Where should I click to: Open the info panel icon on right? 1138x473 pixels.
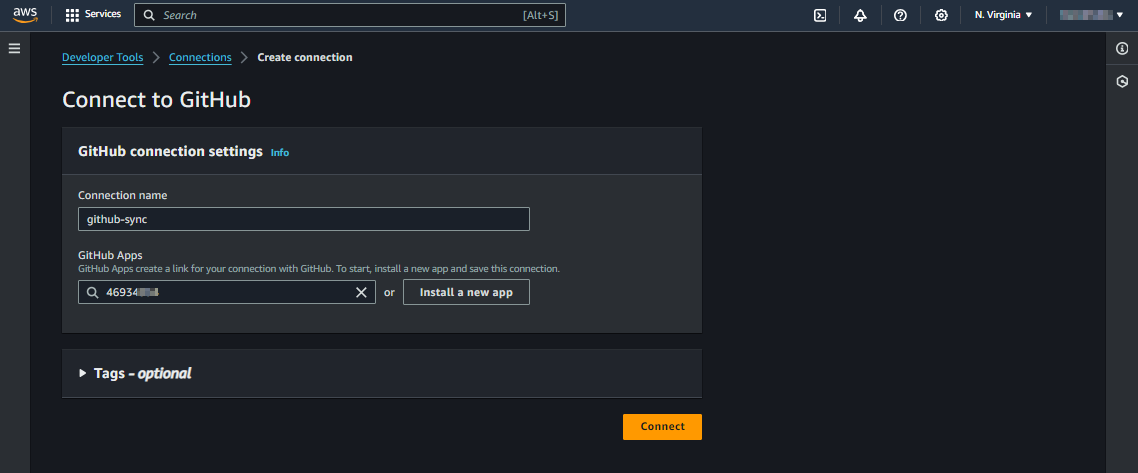tap(1121, 49)
